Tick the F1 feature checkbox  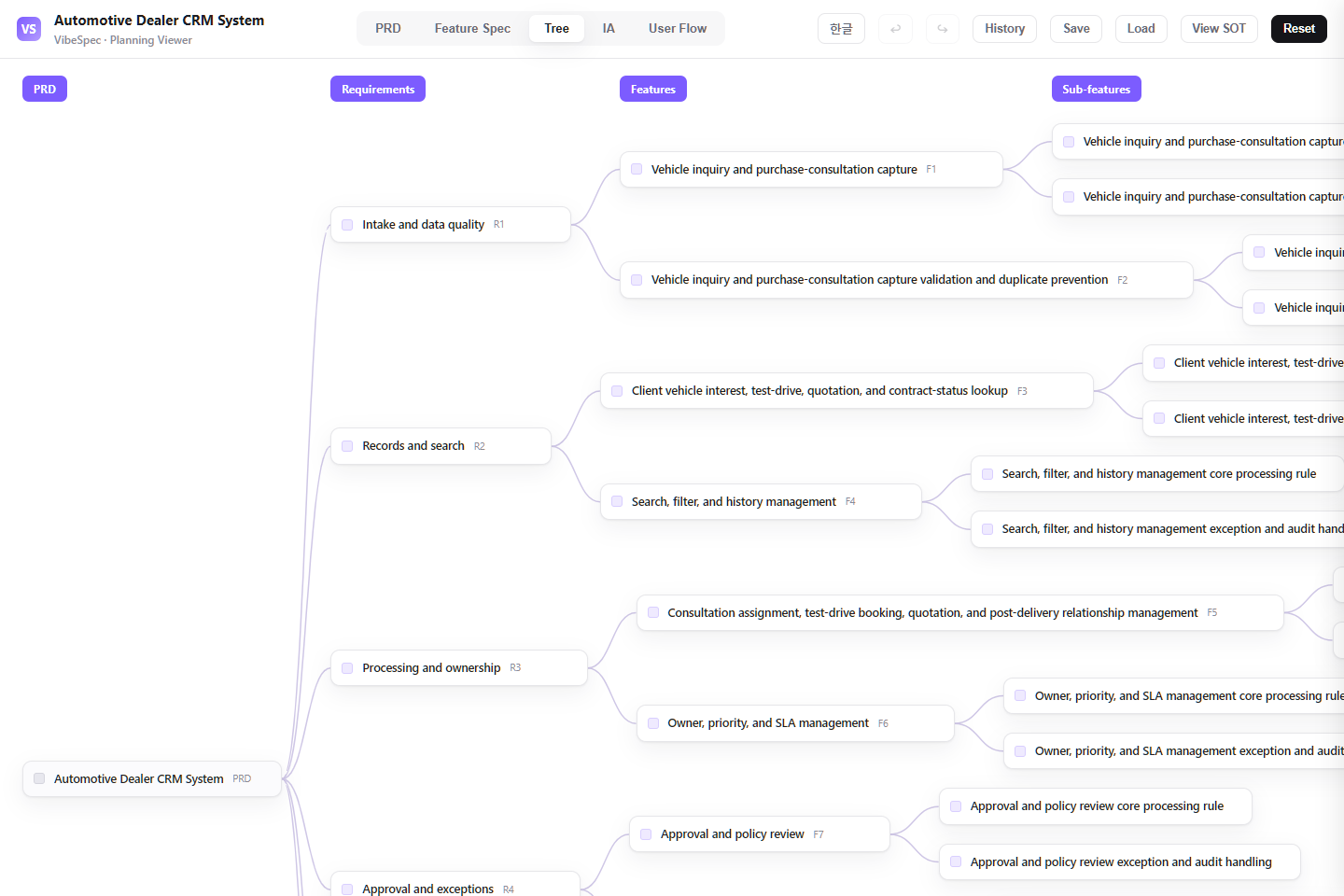pyautogui.click(x=637, y=170)
